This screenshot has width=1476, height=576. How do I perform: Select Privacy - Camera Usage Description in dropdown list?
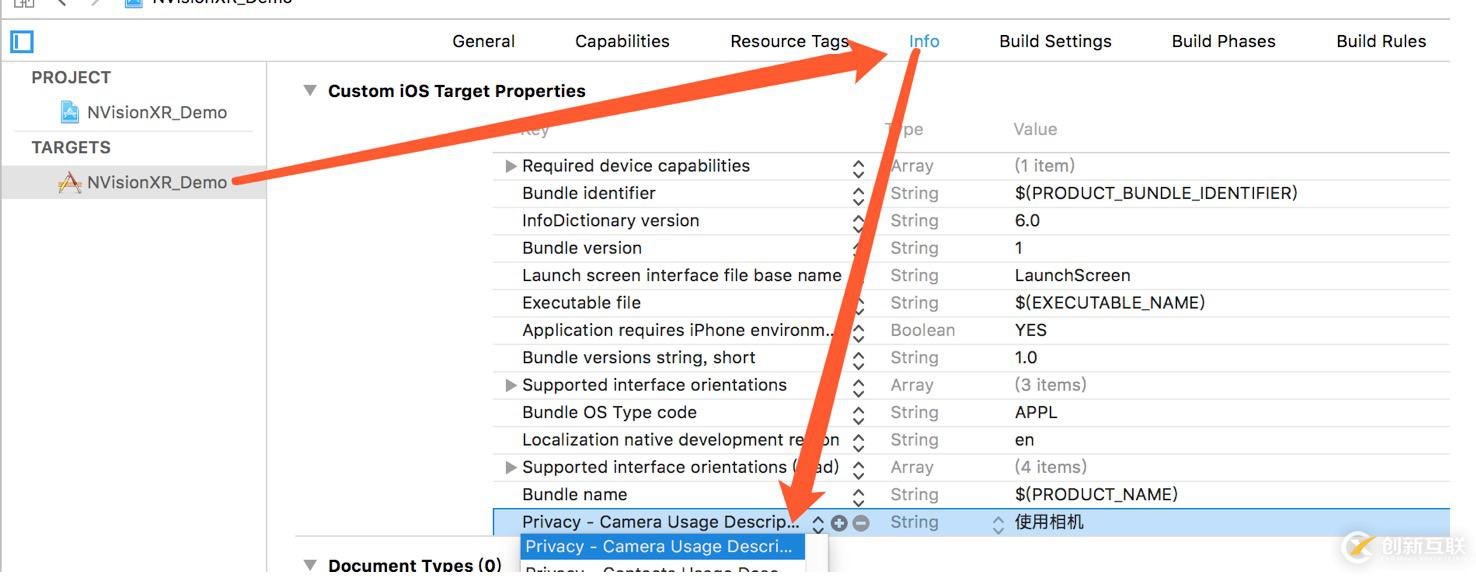tap(662, 547)
